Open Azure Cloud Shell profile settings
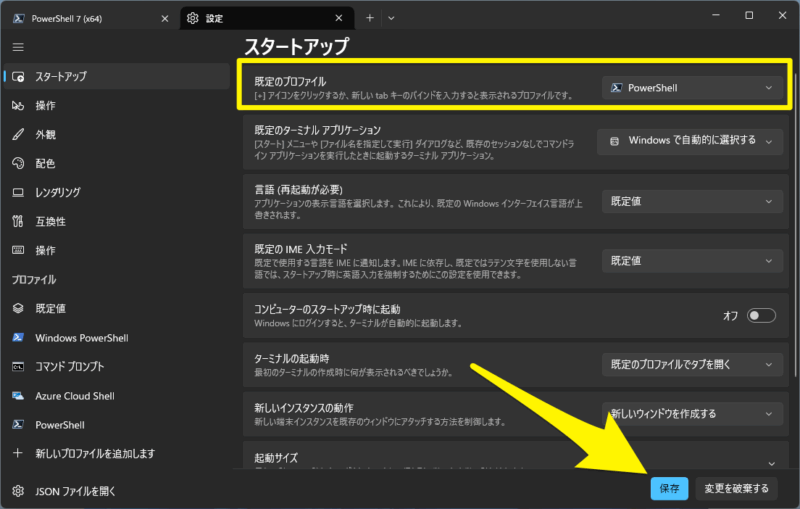This screenshot has height=509, width=800. point(116,396)
